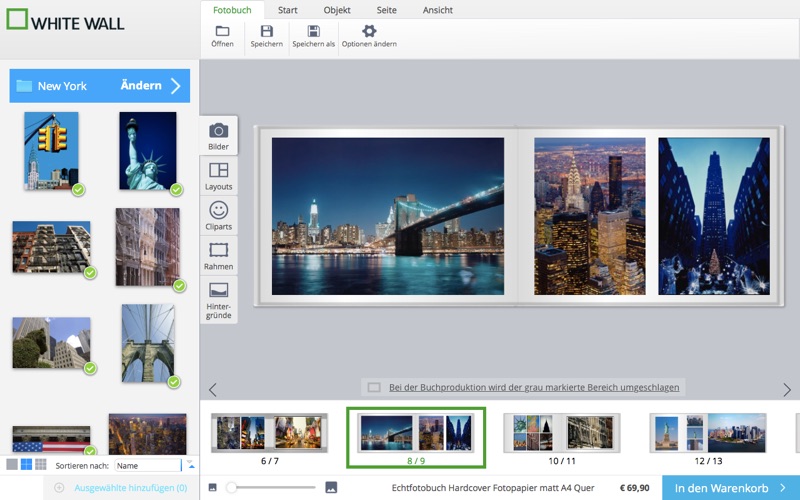This screenshot has width=800, height=500.
Task: Switch to the Seite tab
Action: [386, 10]
